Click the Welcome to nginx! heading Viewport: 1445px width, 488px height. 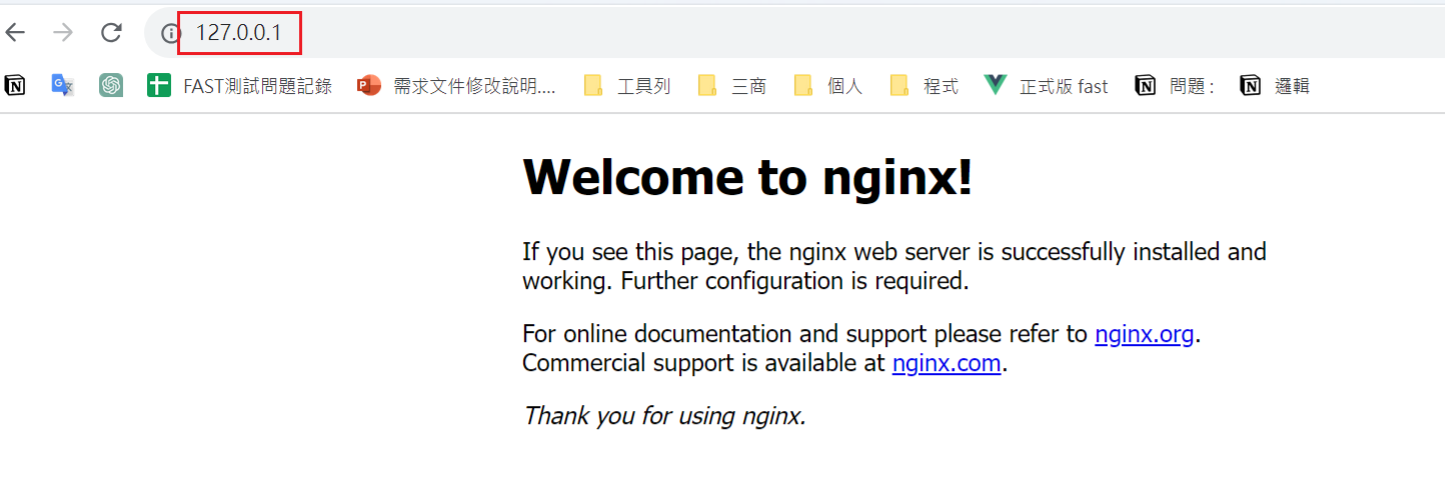point(747,178)
